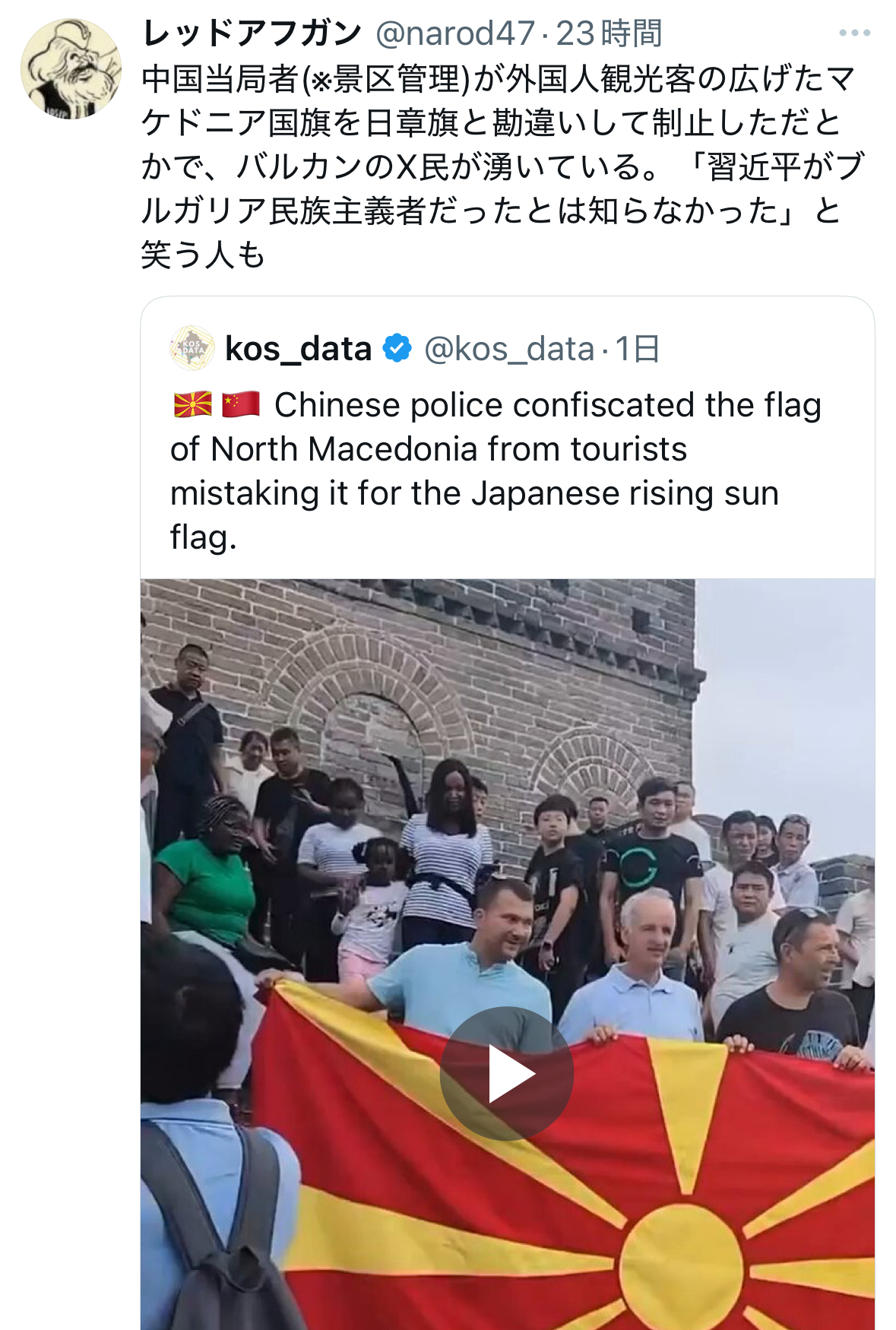
Task: Open the レッドアフガン display name
Action: point(252,33)
